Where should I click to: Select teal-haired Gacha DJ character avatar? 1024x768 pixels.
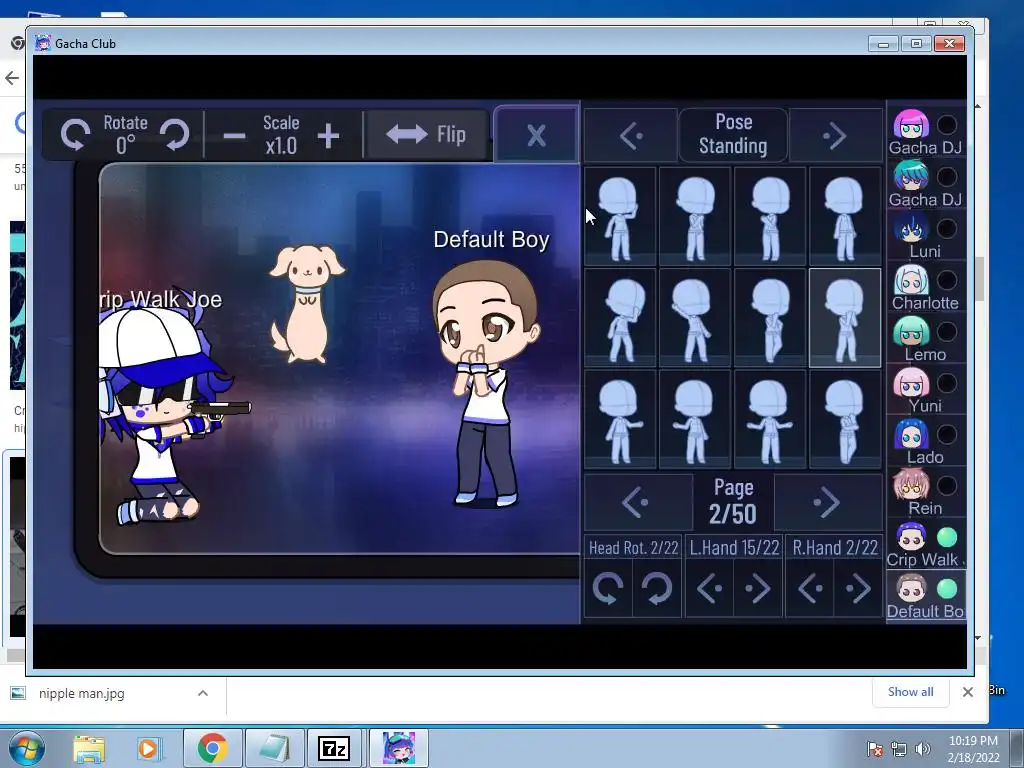(911, 177)
